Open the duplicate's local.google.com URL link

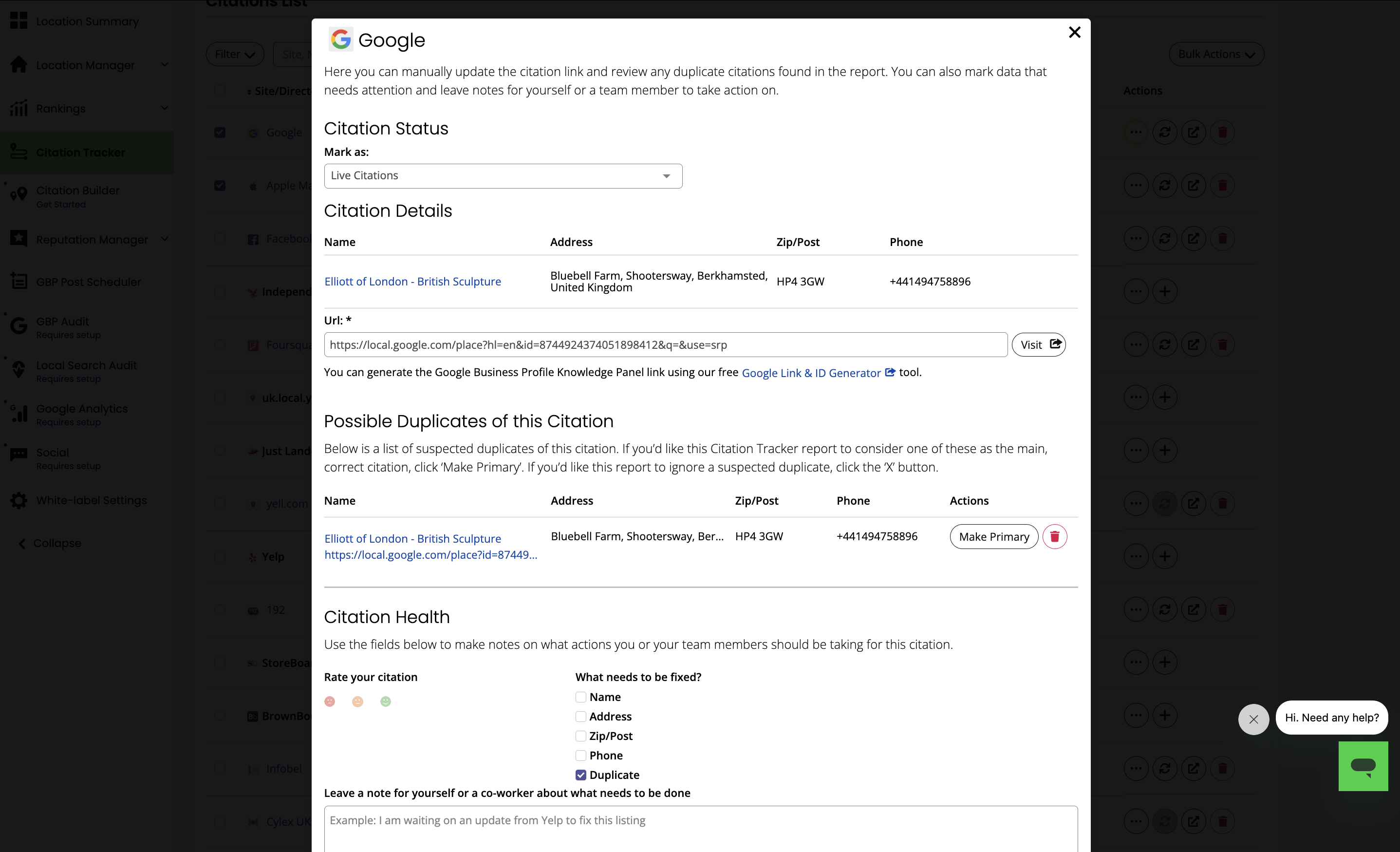click(x=430, y=555)
